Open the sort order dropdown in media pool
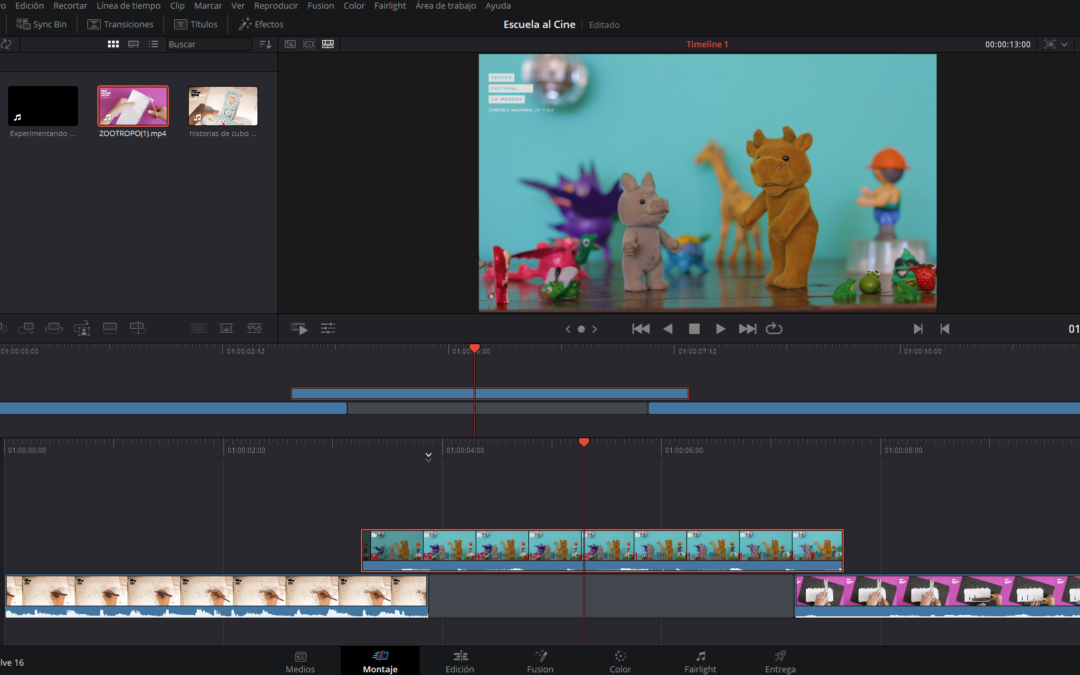 pyautogui.click(x=265, y=44)
